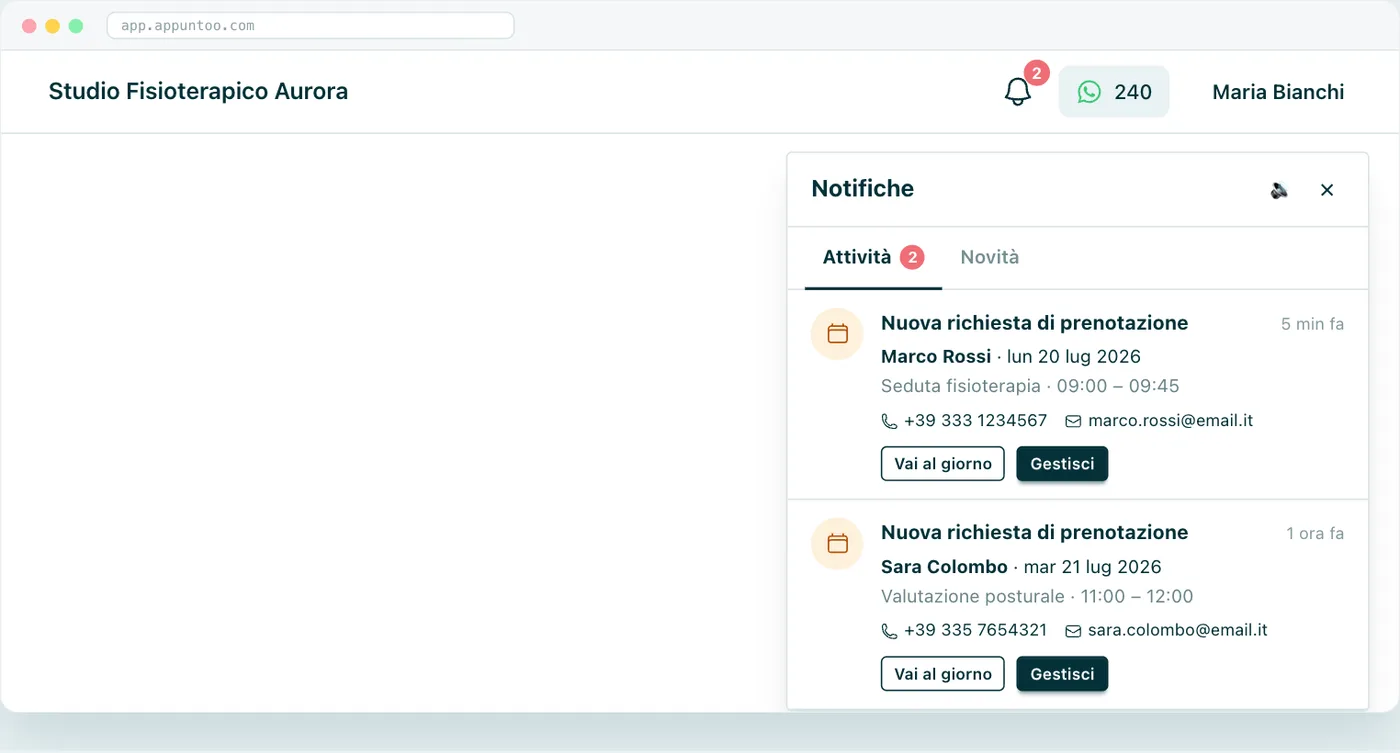Click the green maximize window dot
The height and width of the screenshot is (753, 1400).
75,26
